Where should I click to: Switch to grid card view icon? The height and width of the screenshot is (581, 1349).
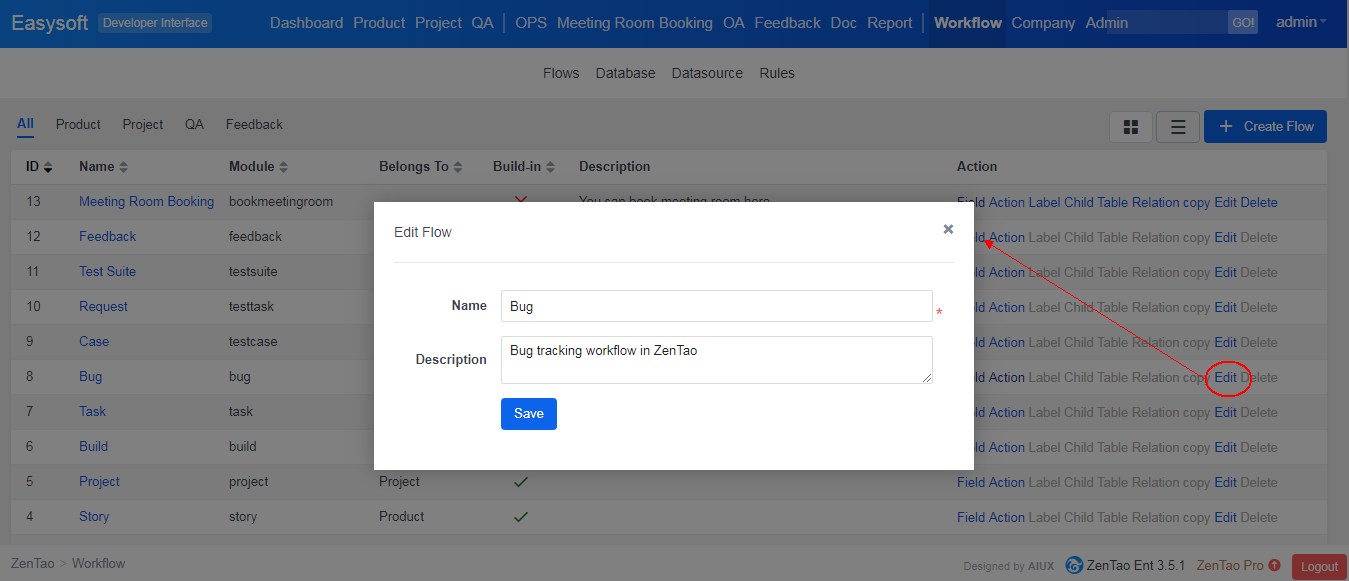tap(1131, 127)
